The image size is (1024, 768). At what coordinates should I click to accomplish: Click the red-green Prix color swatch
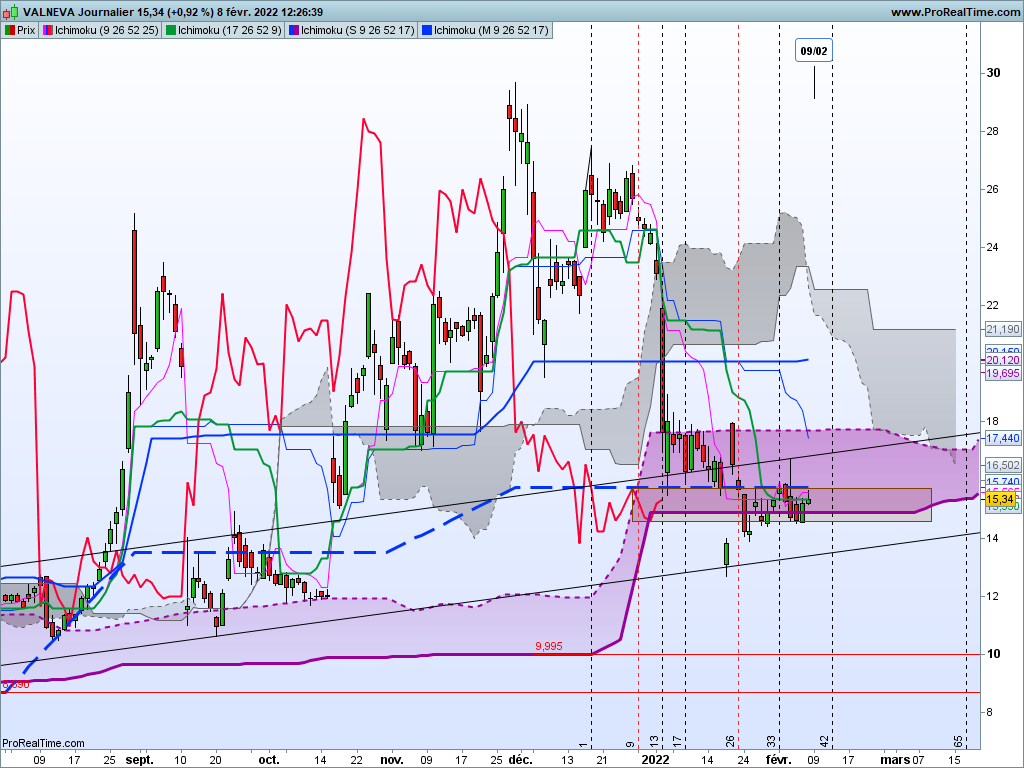10,30
